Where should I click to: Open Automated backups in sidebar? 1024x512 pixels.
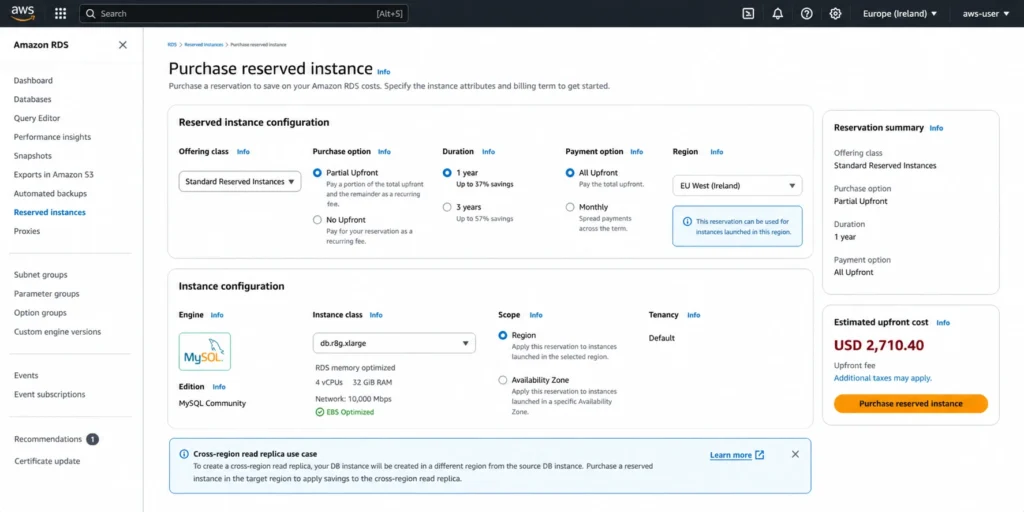[x=50, y=194]
